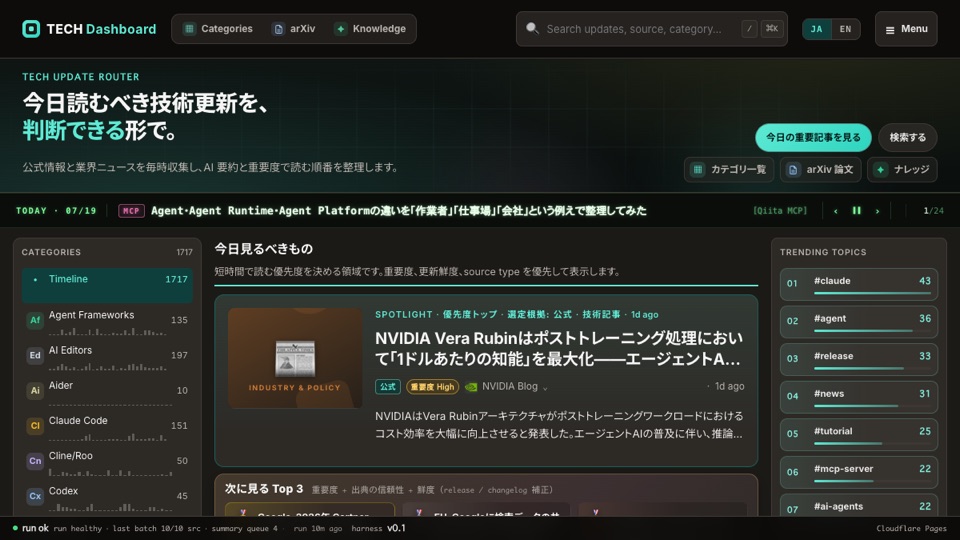Open the Menu hamburger button
Viewport: 960px width, 540px height.
906,29
